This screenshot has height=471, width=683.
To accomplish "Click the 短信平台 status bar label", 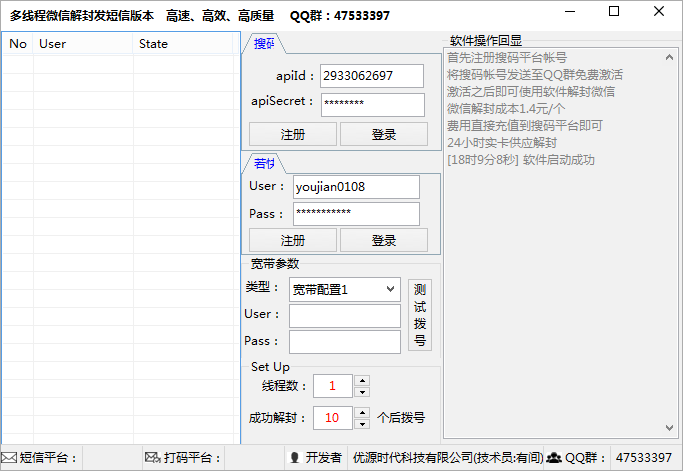I will pyautogui.click(x=48, y=457).
